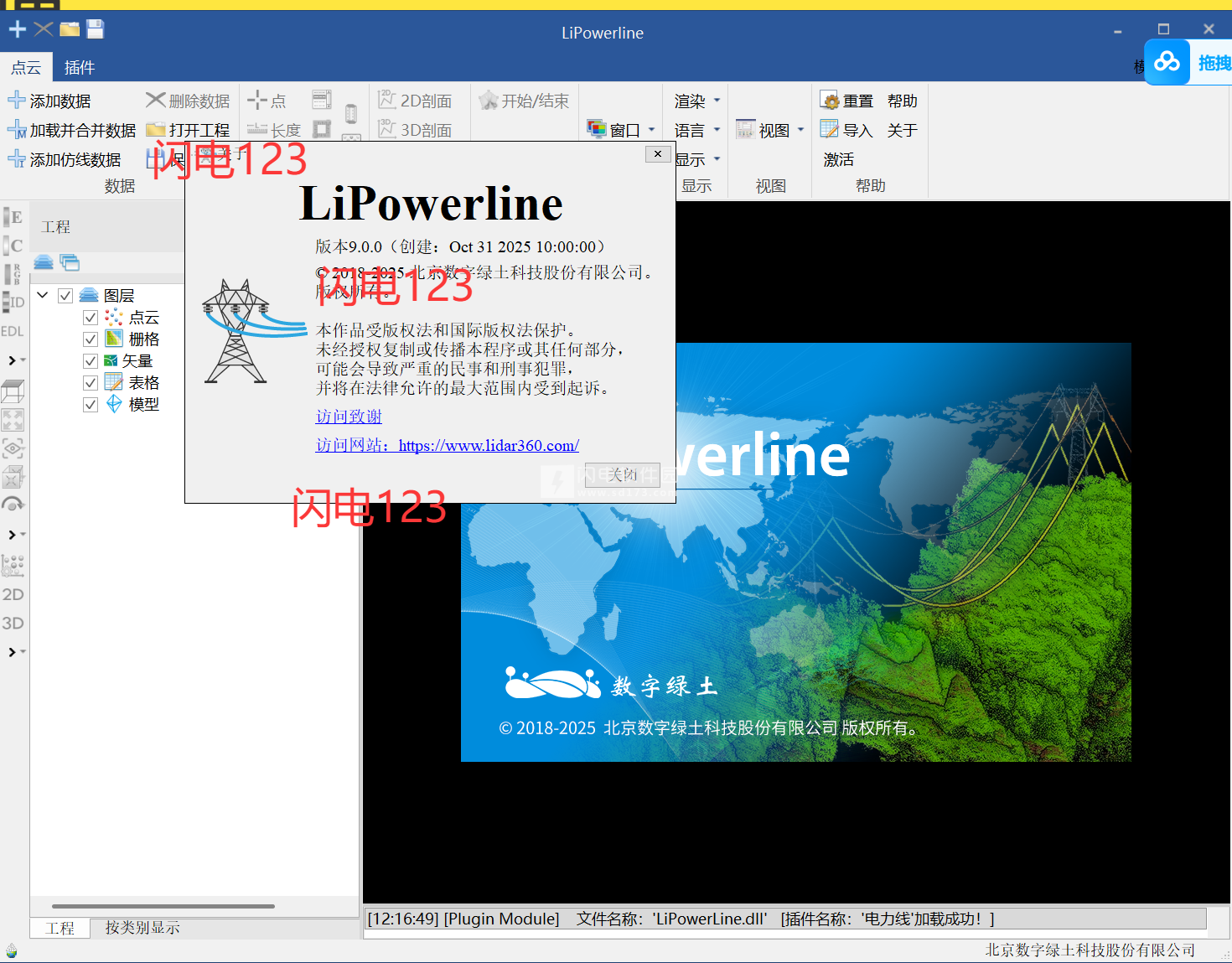Click the 访问致谢 link

[x=349, y=417]
